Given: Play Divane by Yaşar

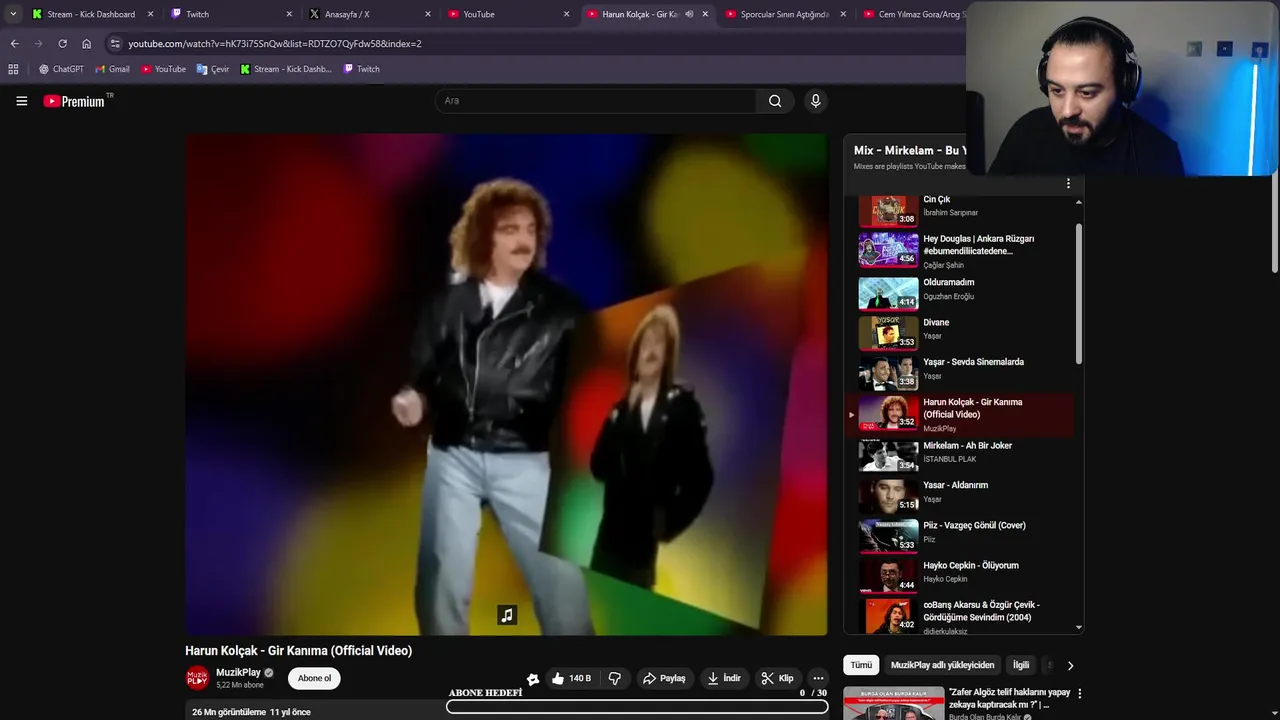Looking at the screenshot, I should tap(965, 333).
